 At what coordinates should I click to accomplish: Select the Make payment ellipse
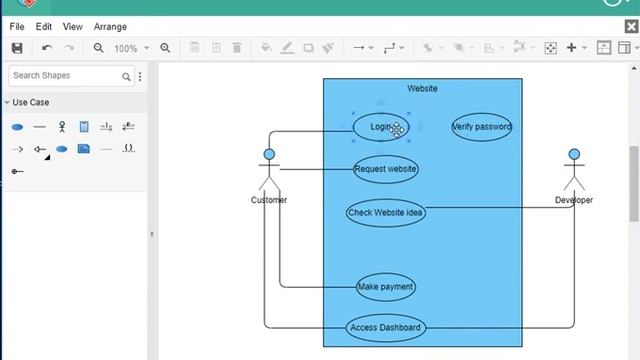pos(386,287)
